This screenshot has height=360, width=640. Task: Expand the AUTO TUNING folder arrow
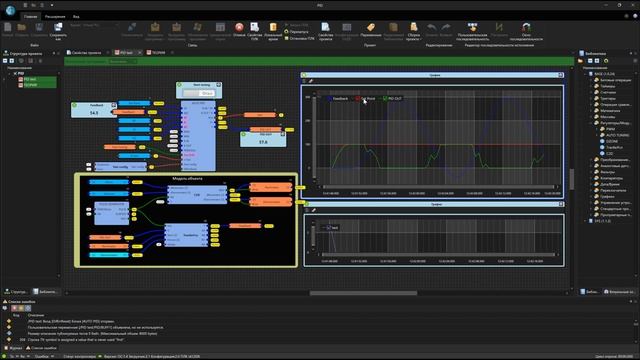pos(597,135)
